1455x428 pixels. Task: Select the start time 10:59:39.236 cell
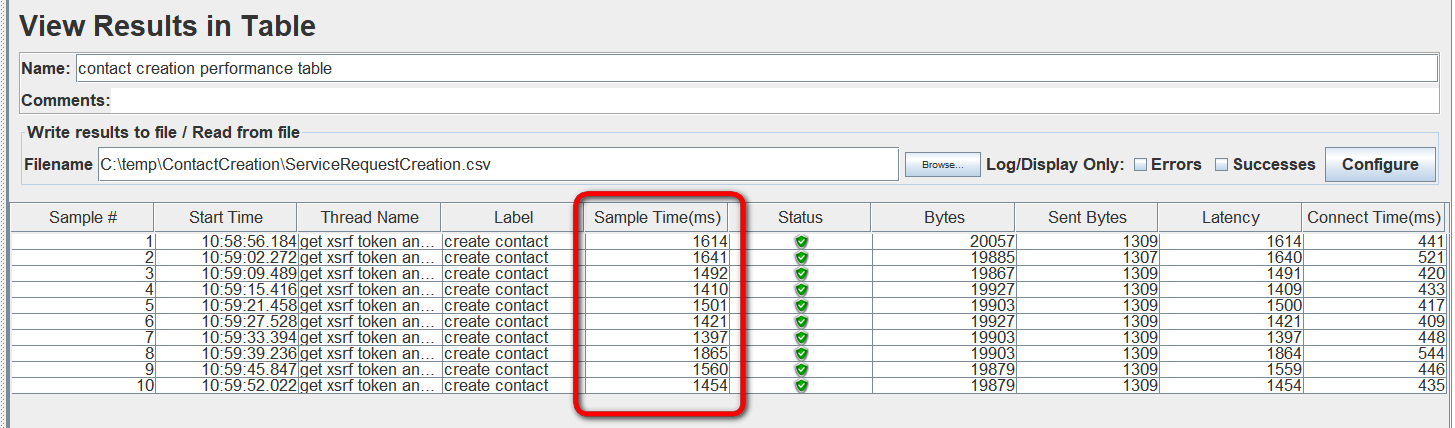point(226,354)
